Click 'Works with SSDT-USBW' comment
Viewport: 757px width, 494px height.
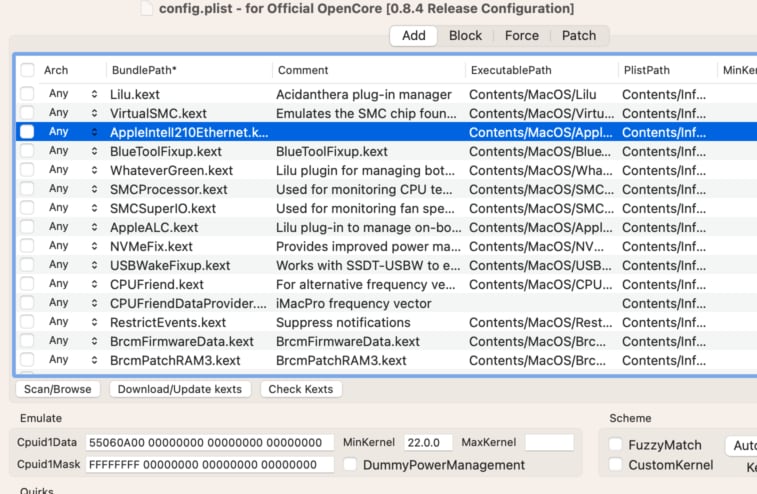(367, 265)
